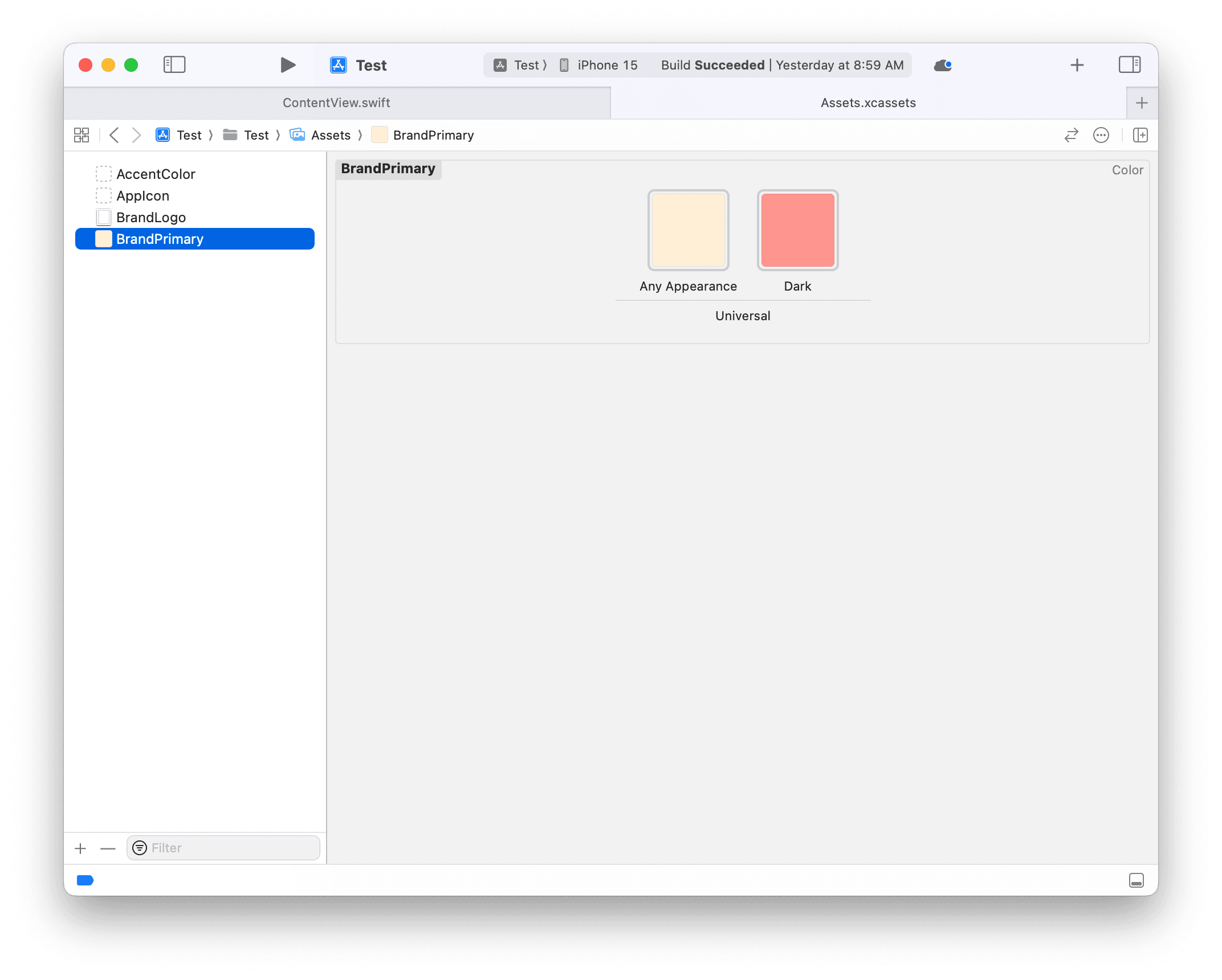Go forward in editor history

click(x=136, y=135)
